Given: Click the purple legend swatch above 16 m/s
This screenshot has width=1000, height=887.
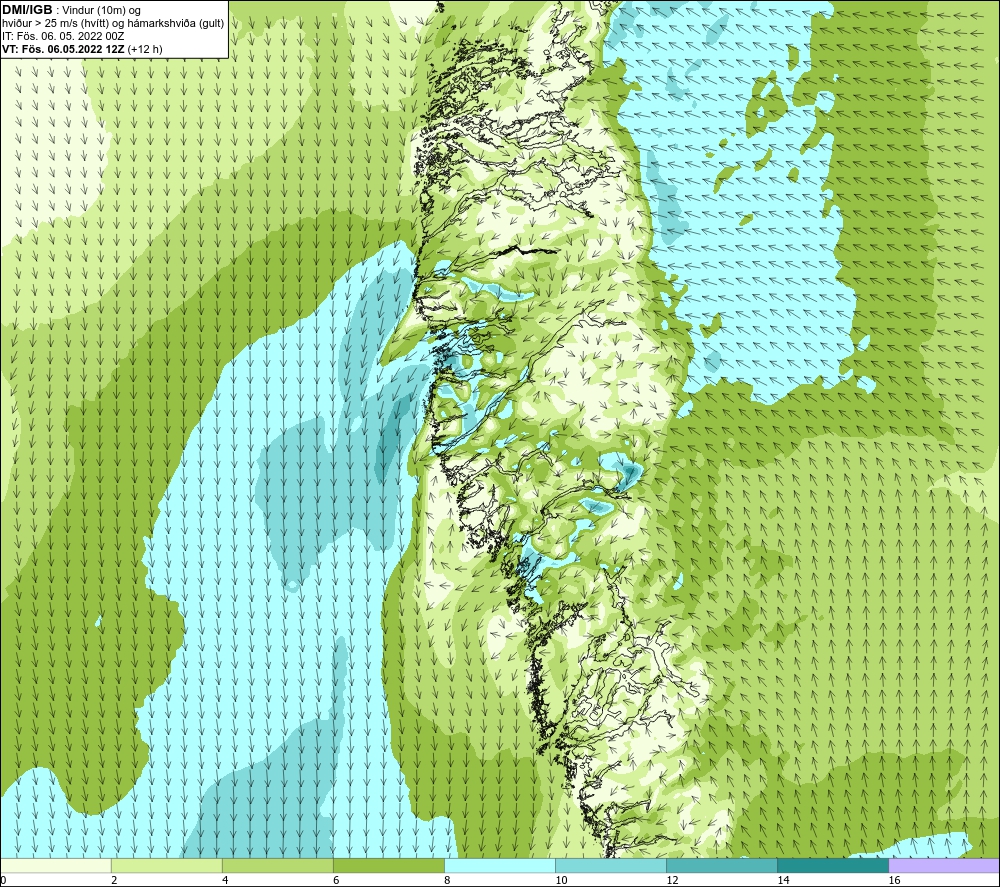Looking at the screenshot, I should (944, 866).
